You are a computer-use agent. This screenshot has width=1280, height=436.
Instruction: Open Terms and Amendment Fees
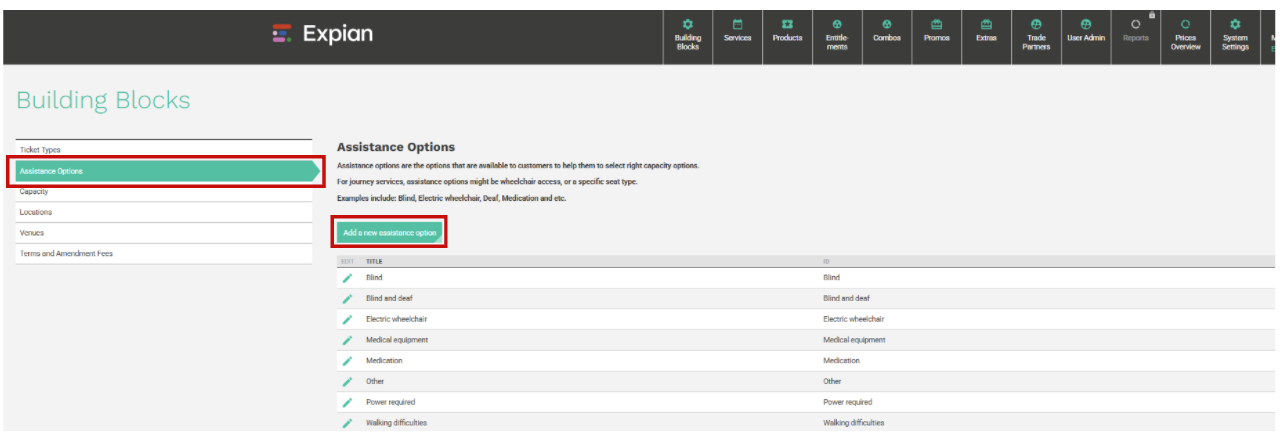click(164, 254)
